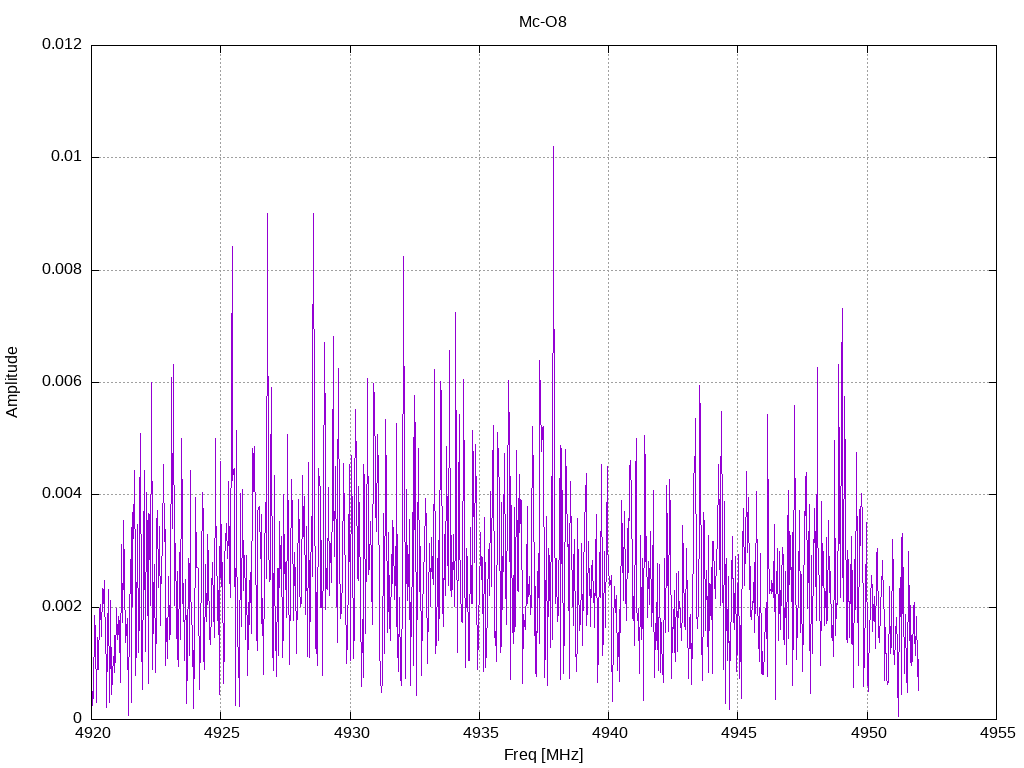
Task: Click the 0.012 y-axis tick label
Action: tap(62, 44)
